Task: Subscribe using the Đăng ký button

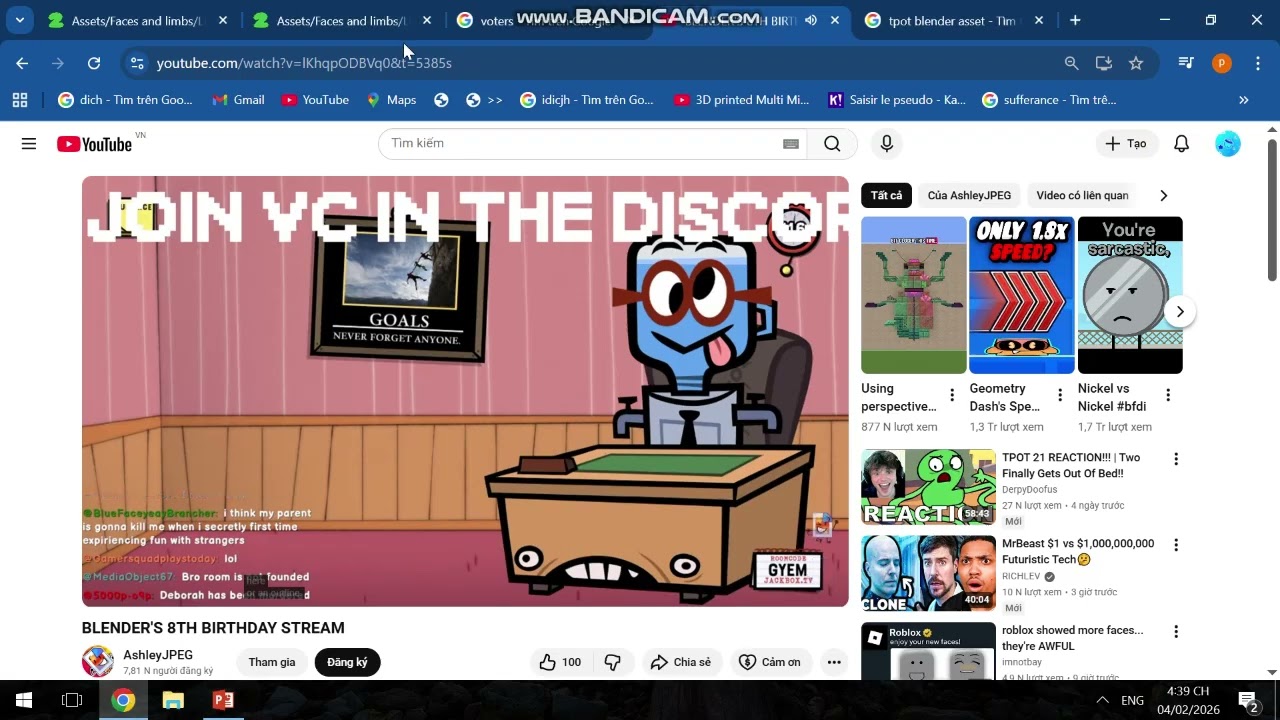Action: click(347, 662)
